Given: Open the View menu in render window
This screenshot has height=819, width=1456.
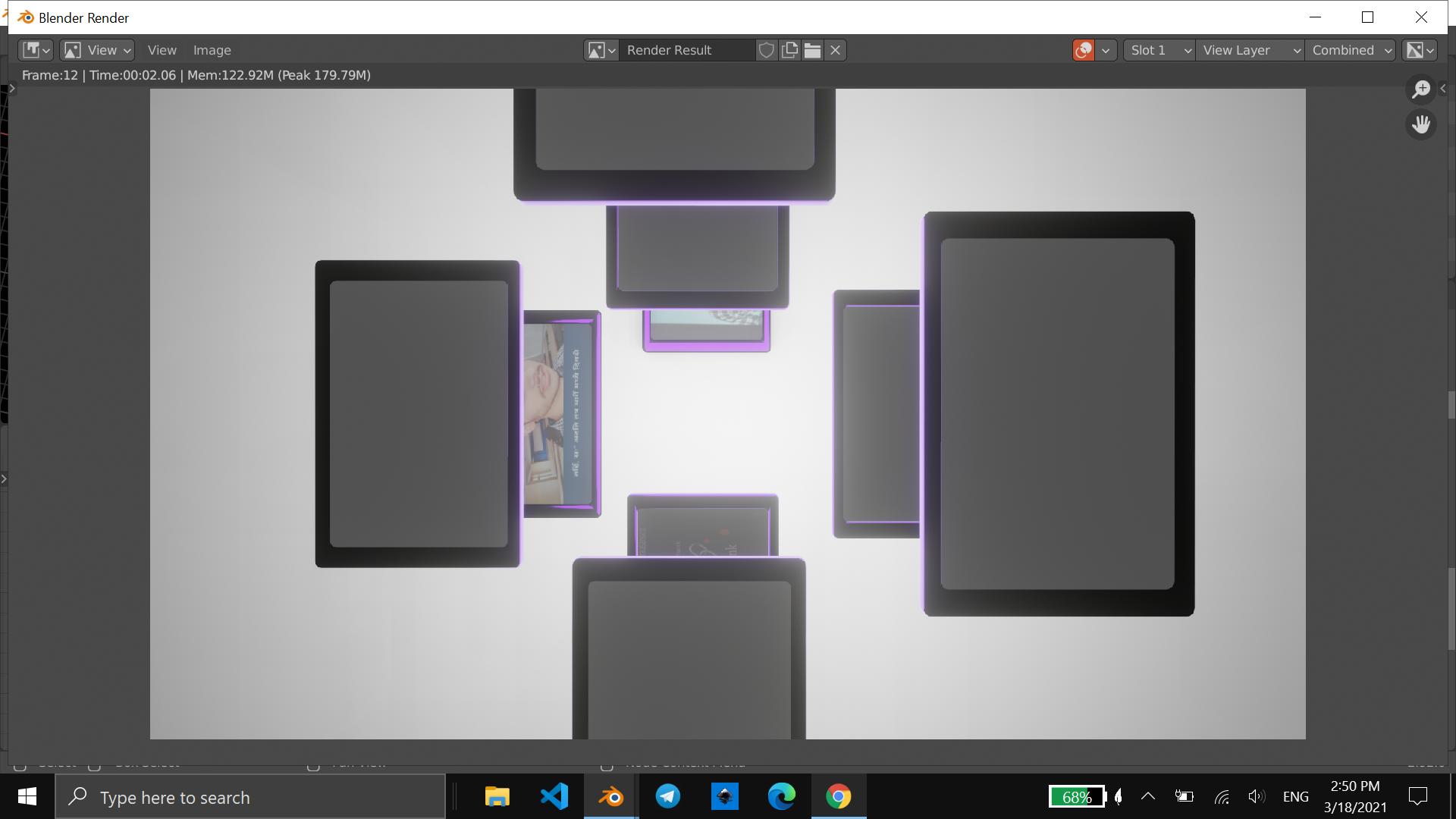Looking at the screenshot, I should 161,49.
